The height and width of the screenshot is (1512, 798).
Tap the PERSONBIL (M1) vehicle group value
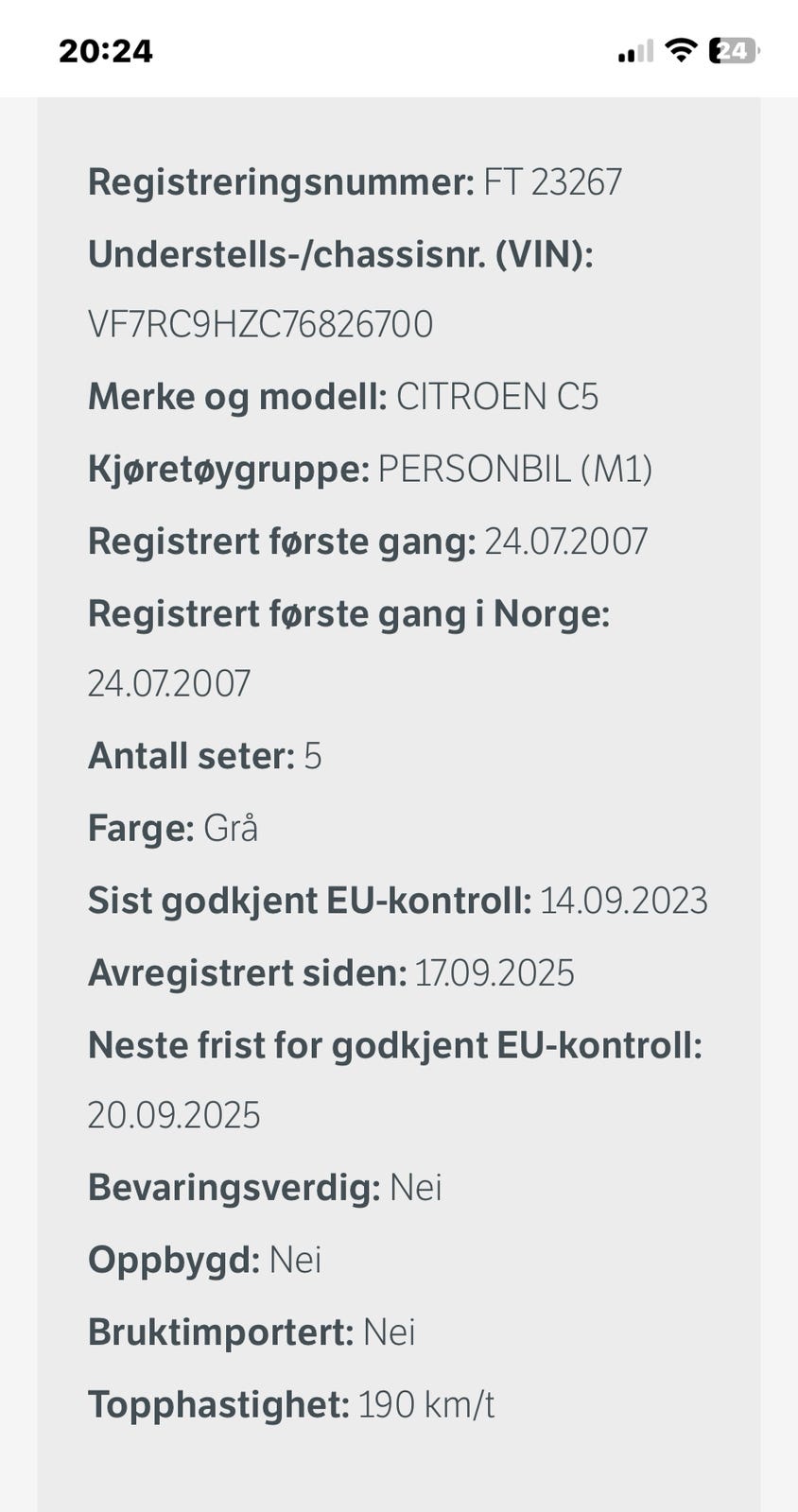(515, 469)
